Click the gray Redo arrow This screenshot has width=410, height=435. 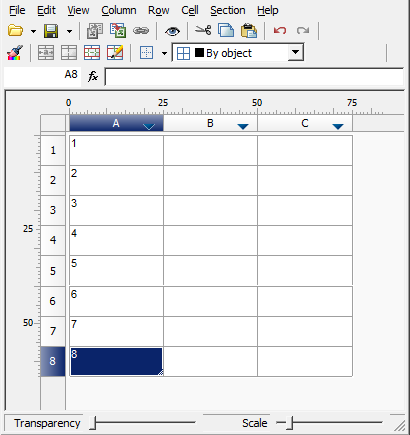point(303,31)
